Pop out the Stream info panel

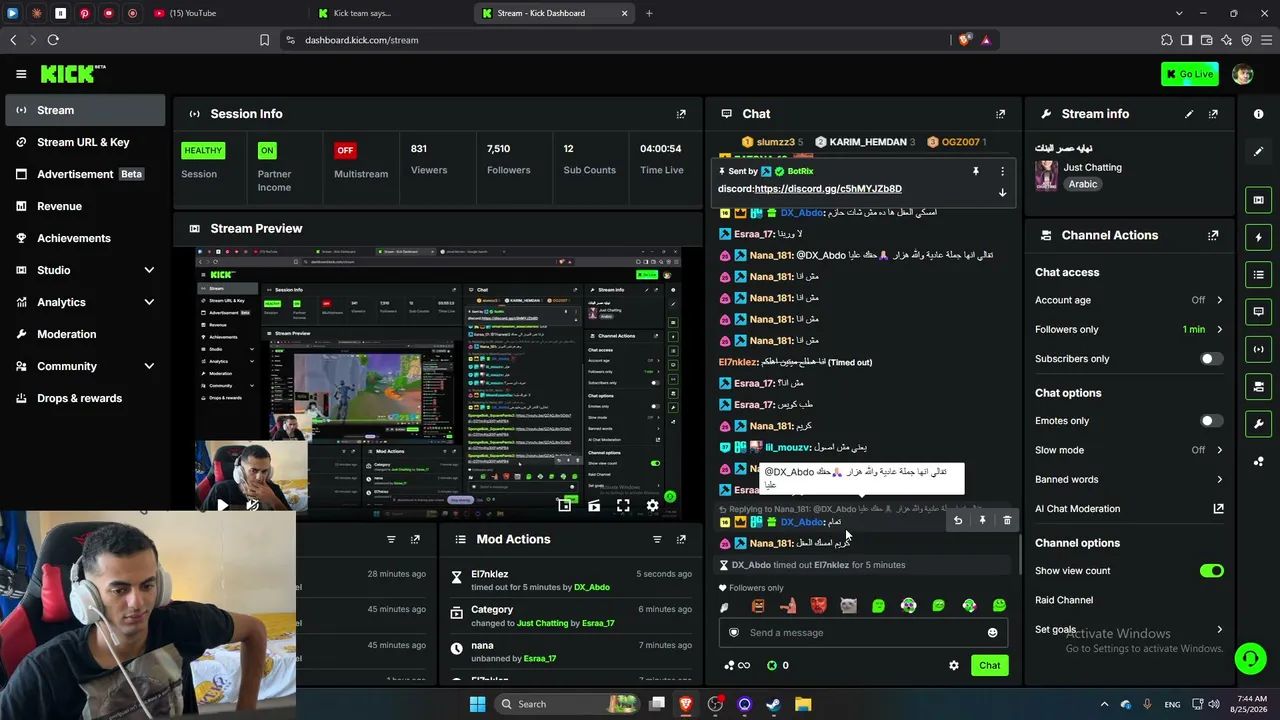point(1213,114)
